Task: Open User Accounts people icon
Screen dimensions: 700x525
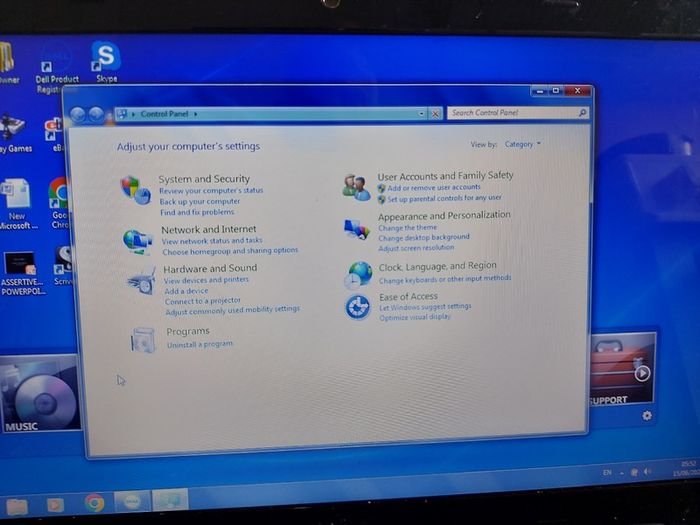Action: coord(356,188)
